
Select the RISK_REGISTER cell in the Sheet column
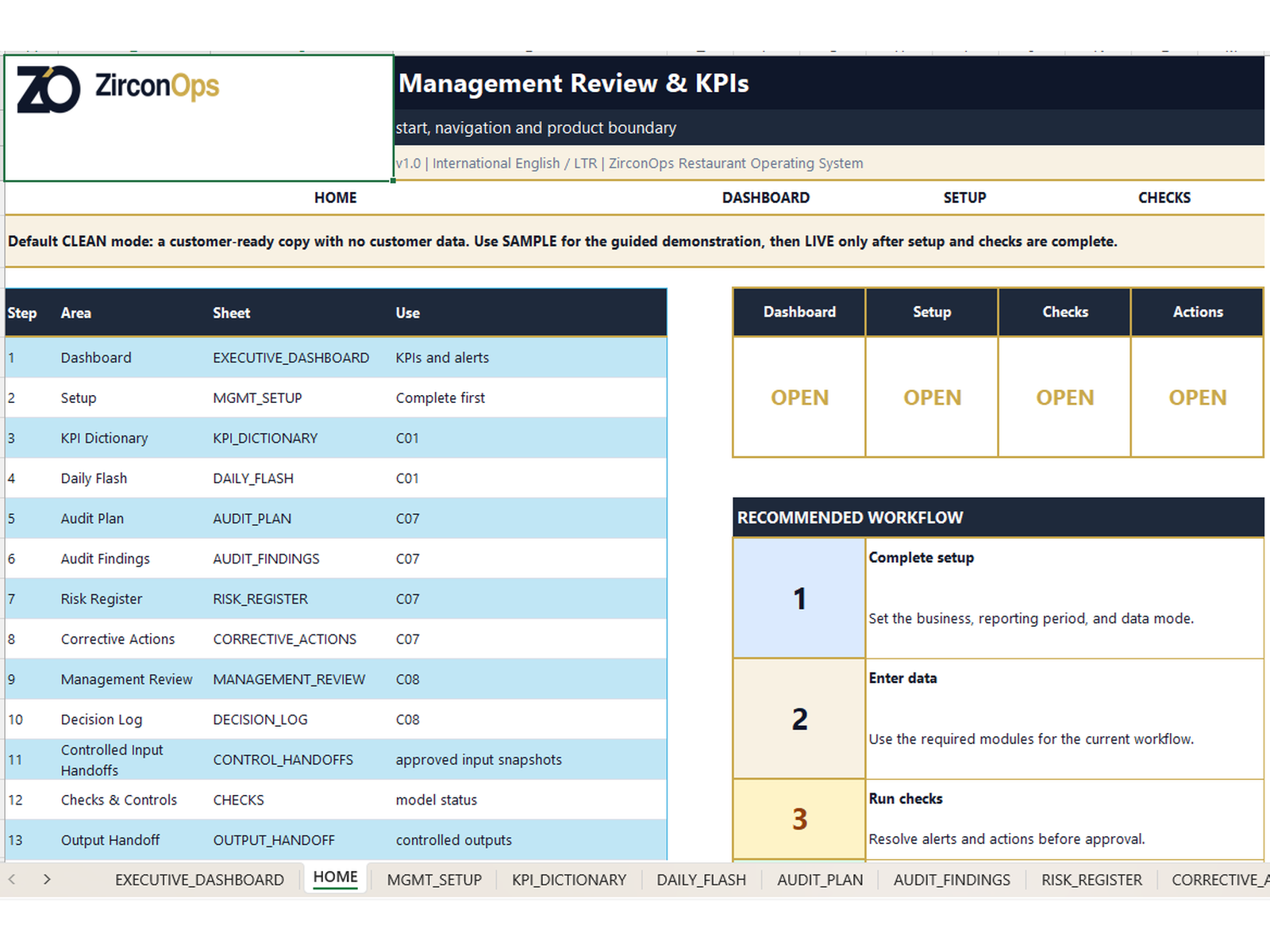pos(302,599)
